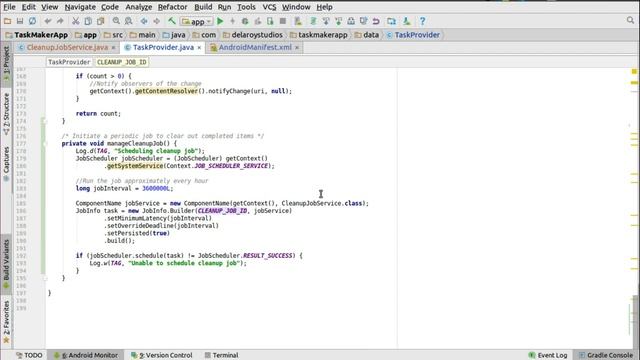Click the Undo arrow in toolbar
640x360 pixels.
coord(48,21)
